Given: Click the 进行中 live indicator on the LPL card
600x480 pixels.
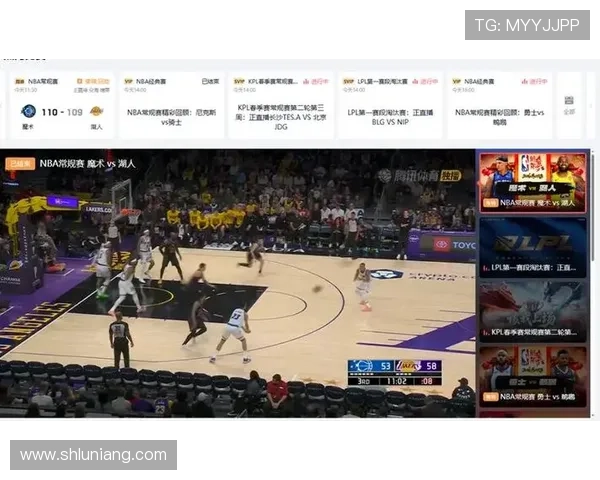Looking at the screenshot, I should point(426,82).
